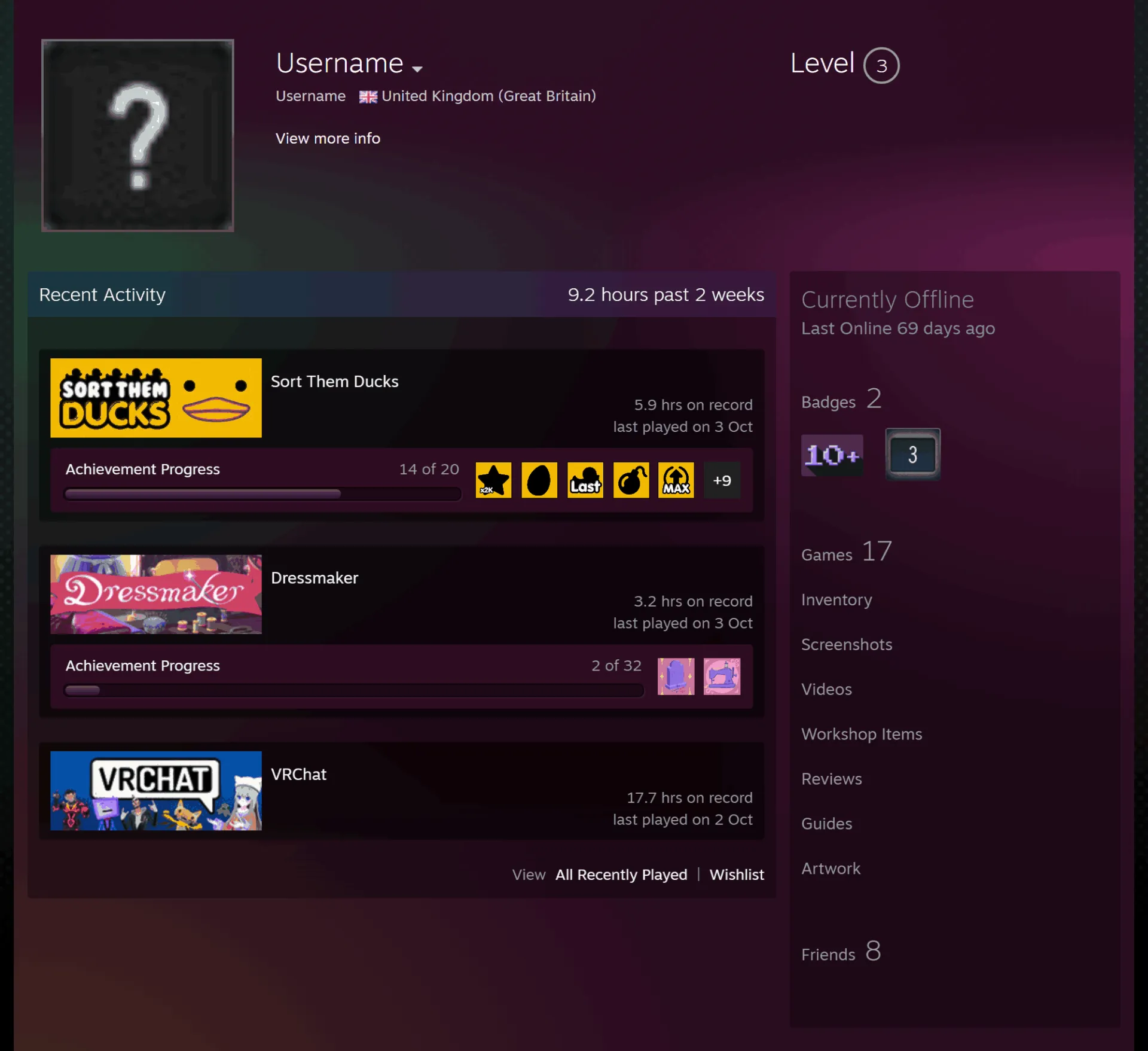Open the Games 17 link

tap(847, 552)
